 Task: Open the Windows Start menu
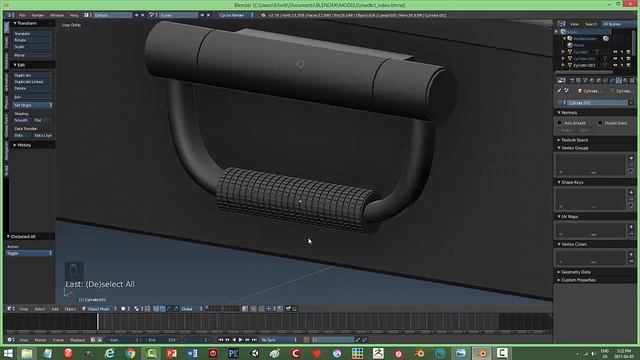(x=8, y=353)
